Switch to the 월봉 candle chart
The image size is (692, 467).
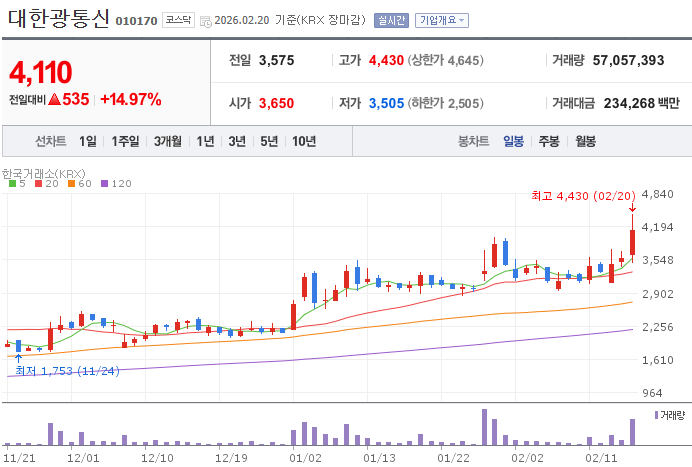click(586, 141)
